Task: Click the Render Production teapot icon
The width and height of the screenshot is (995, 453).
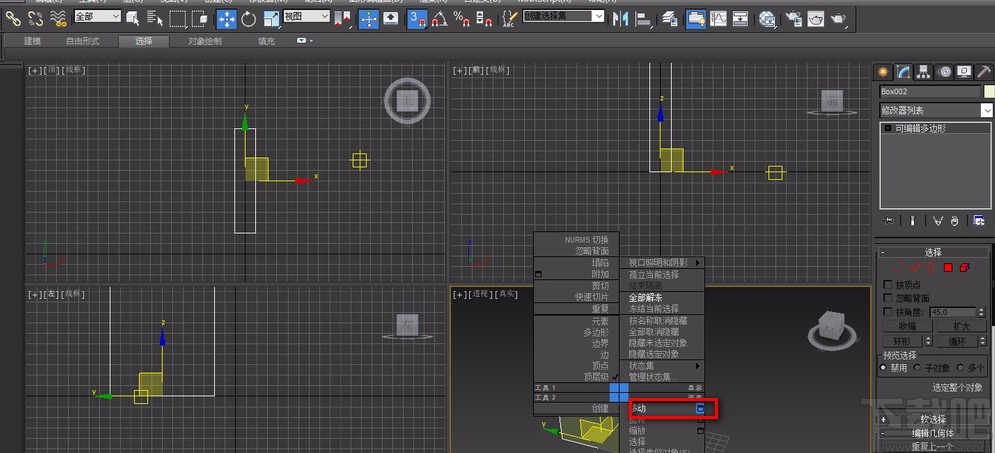Action: [839, 20]
